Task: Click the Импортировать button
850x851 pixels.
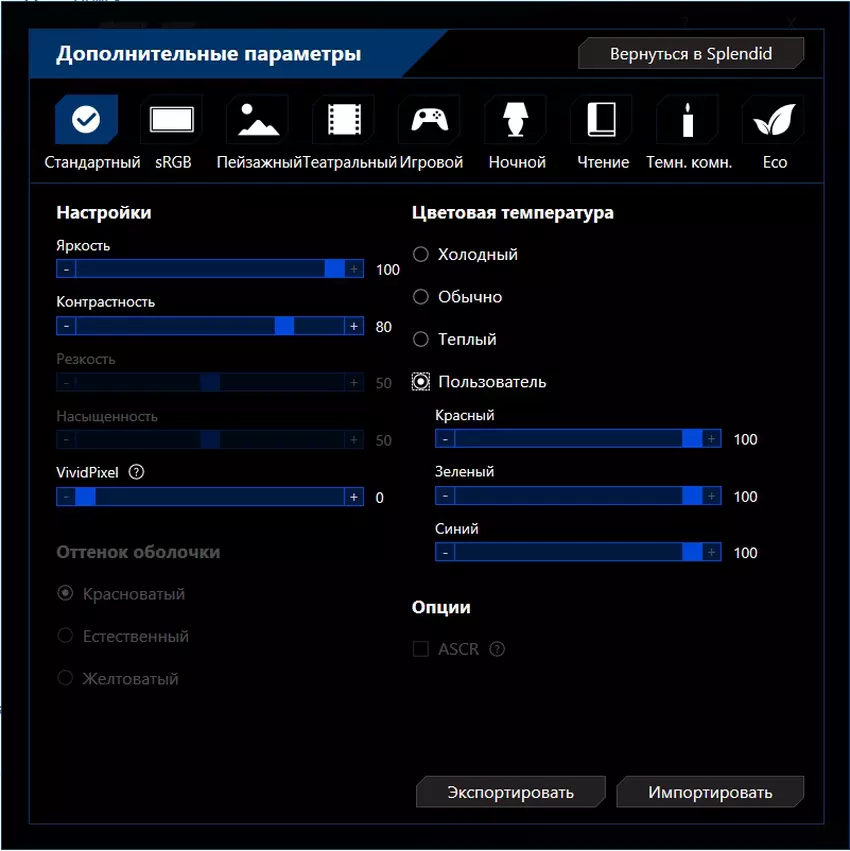Action: click(710, 792)
